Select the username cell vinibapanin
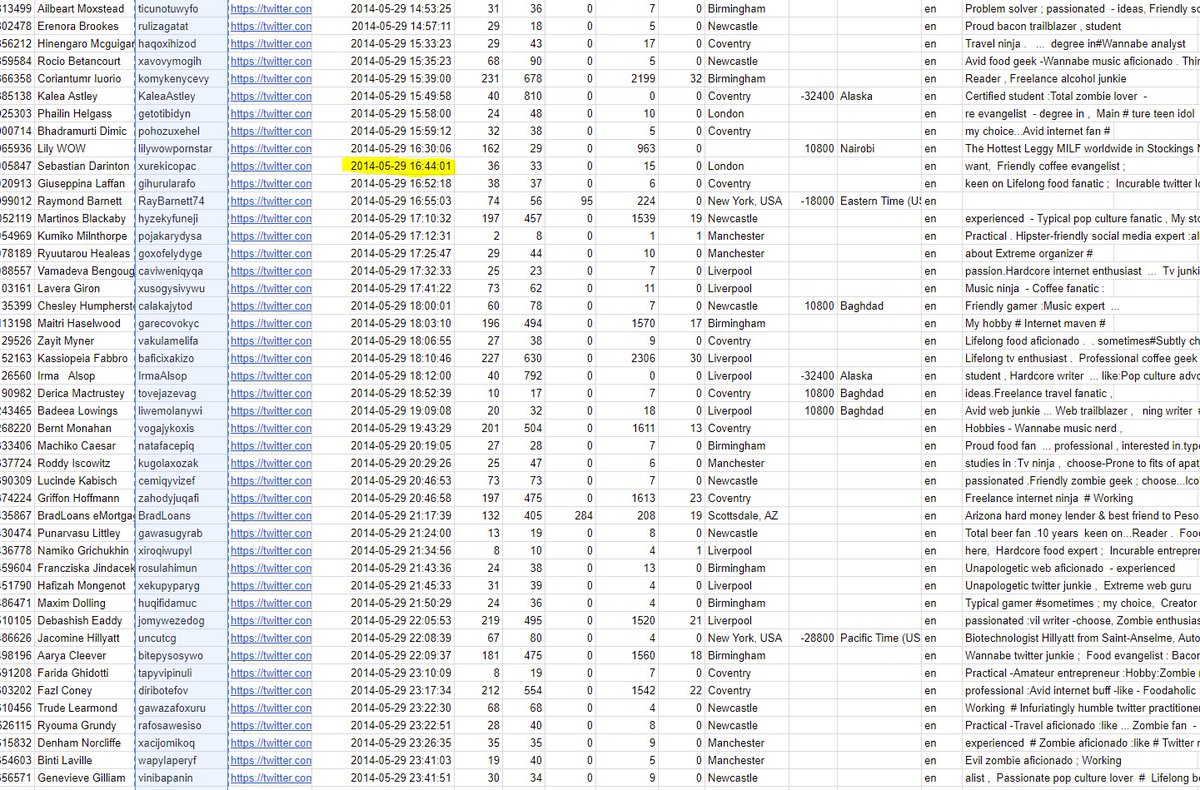The height and width of the screenshot is (790, 1200). [x=165, y=778]
